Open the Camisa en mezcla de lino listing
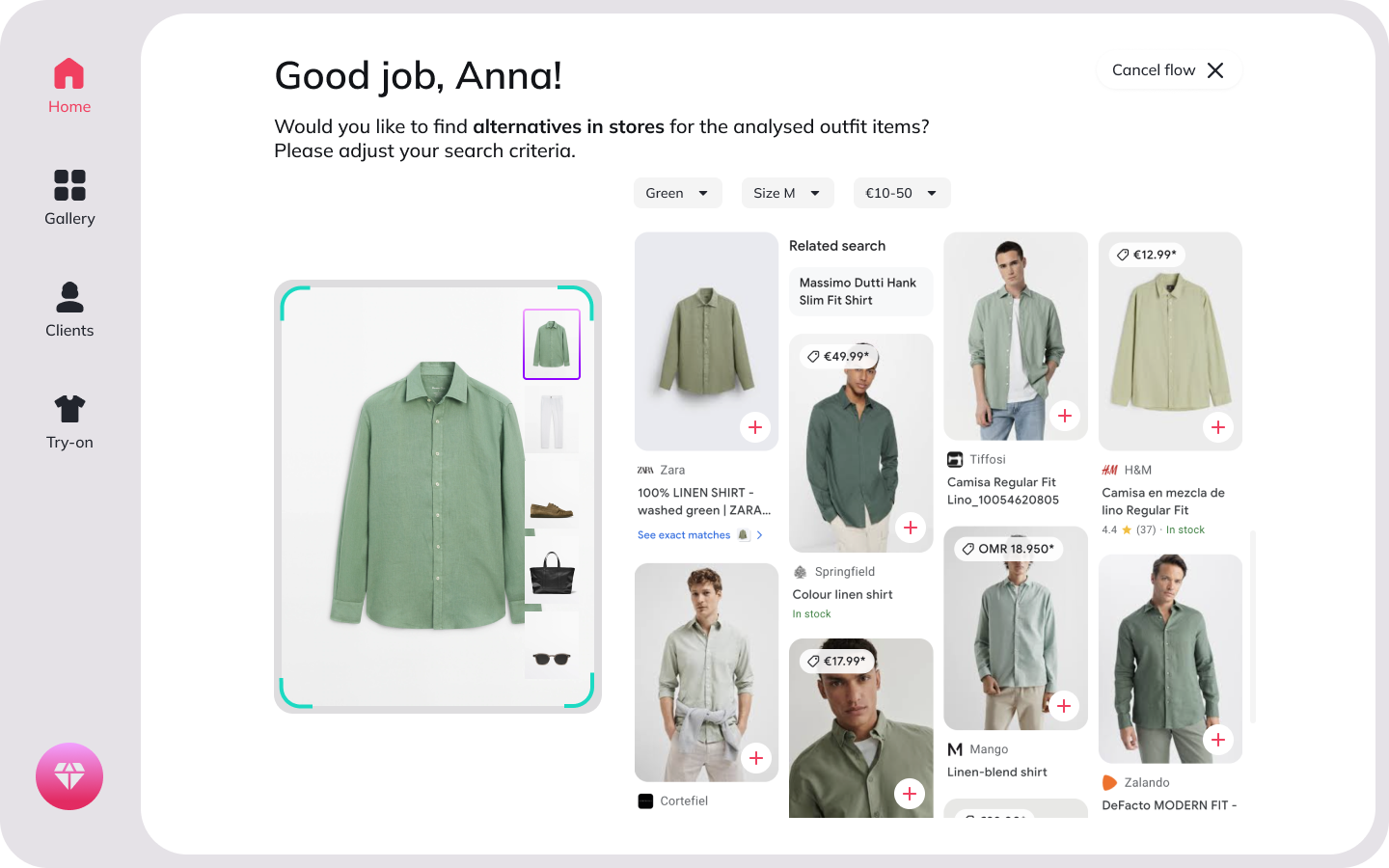 coord(1163,502)
